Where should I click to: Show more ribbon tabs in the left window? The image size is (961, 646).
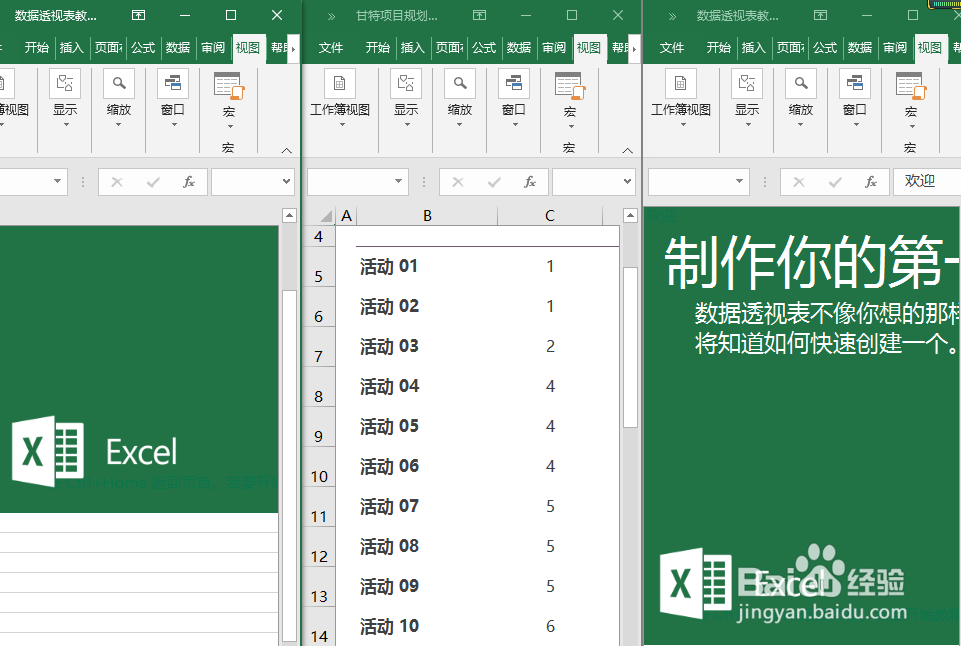tap(294, 48)
